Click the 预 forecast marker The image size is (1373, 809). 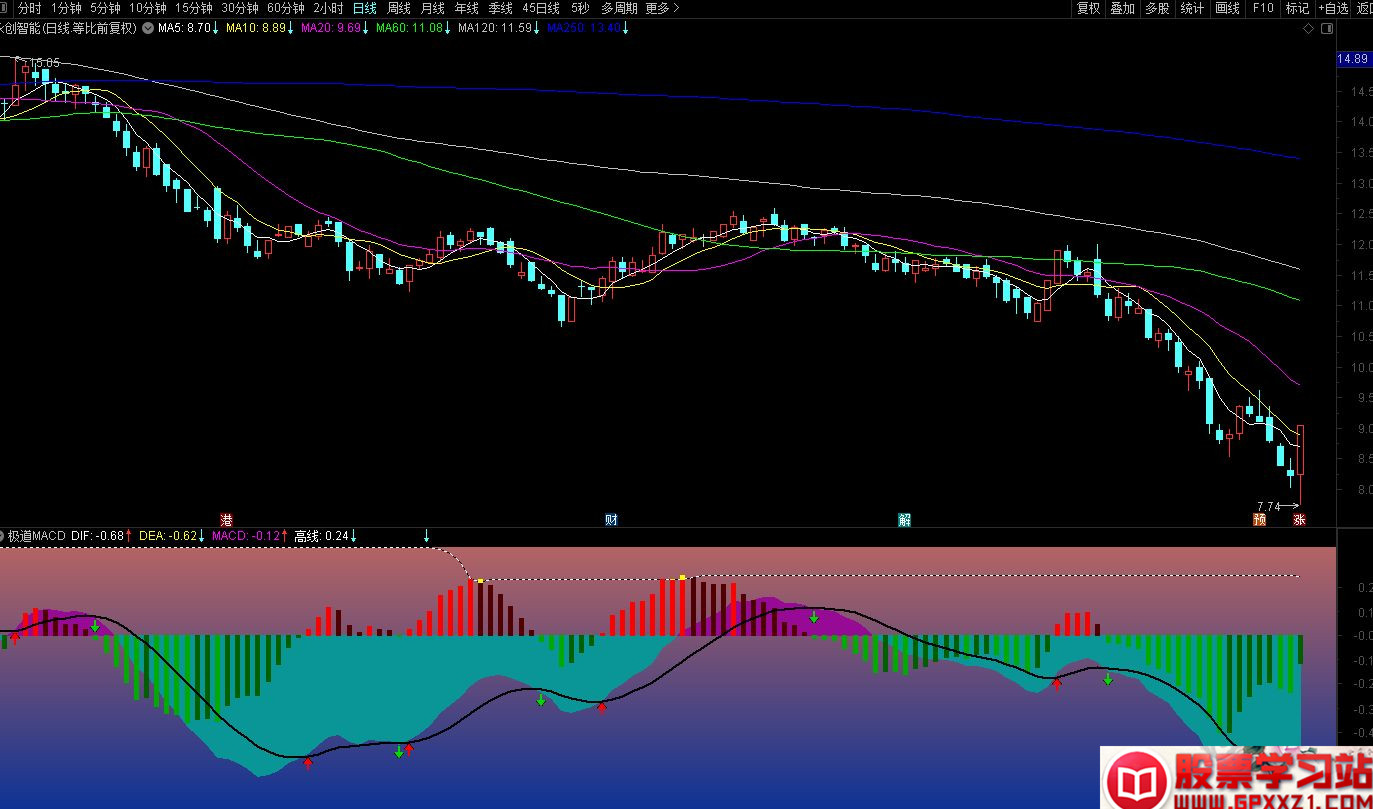1260,519
